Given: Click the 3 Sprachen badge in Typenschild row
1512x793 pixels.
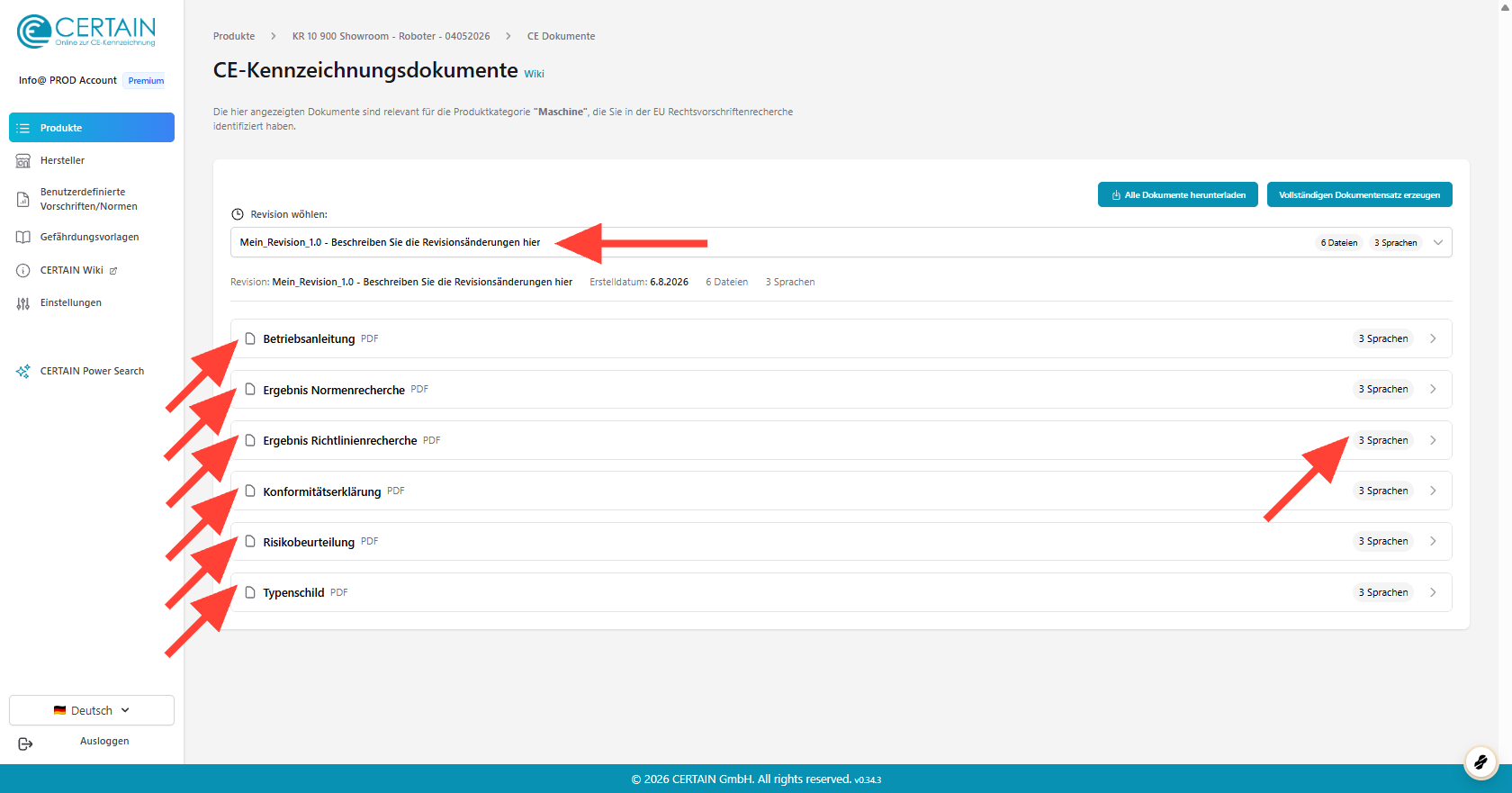Looking at the screenshot, I should tap(1383, 592).
